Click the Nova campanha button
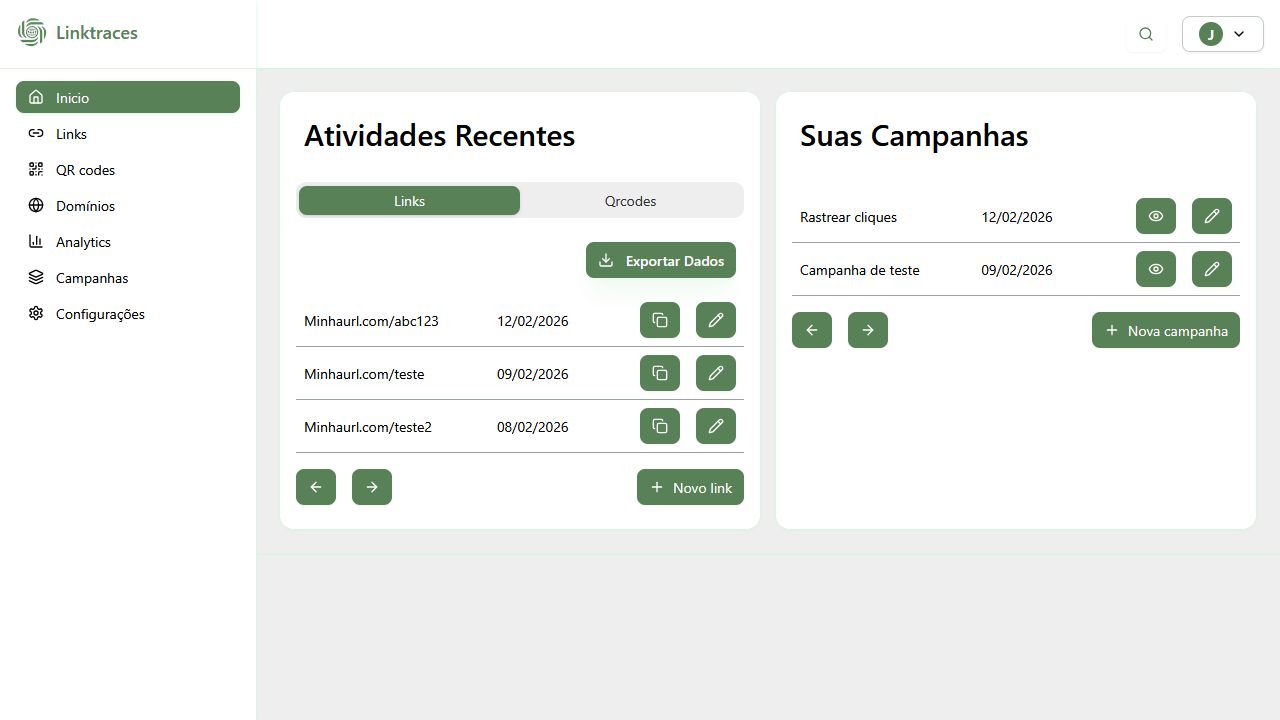 pos(1166,330)
